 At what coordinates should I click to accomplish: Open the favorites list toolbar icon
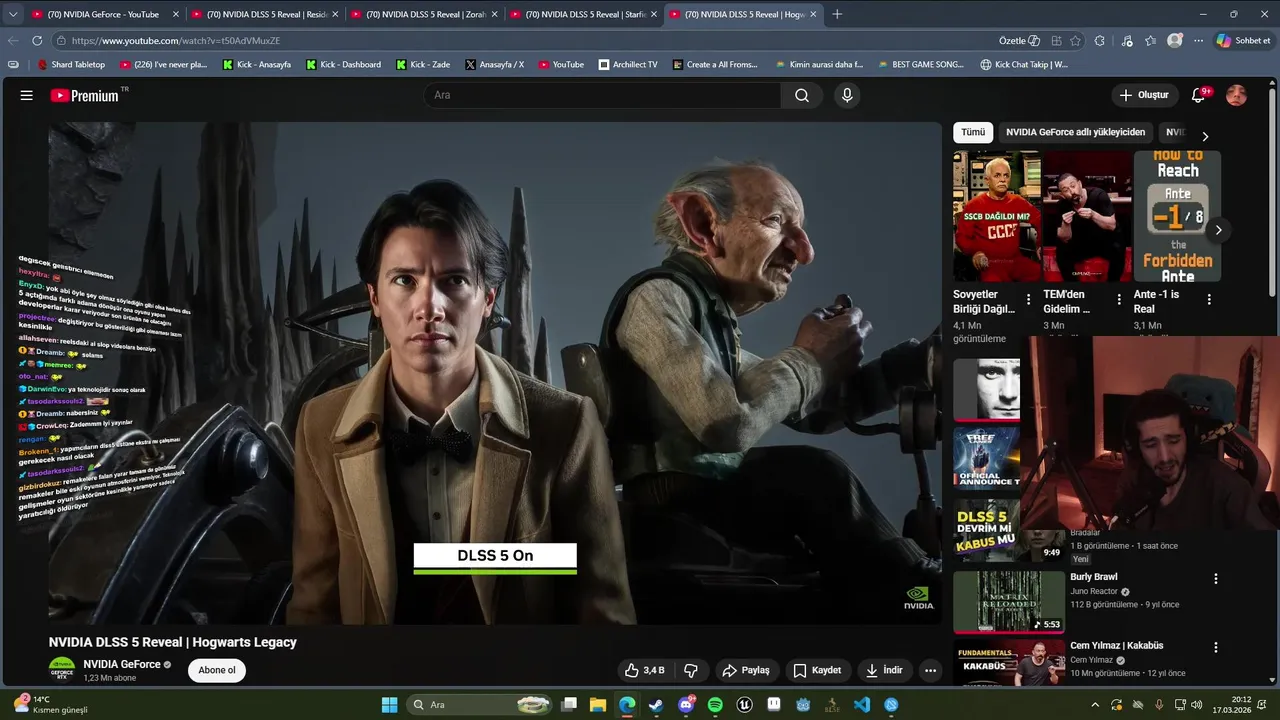pyautogui.click(x=1151, y=41)
